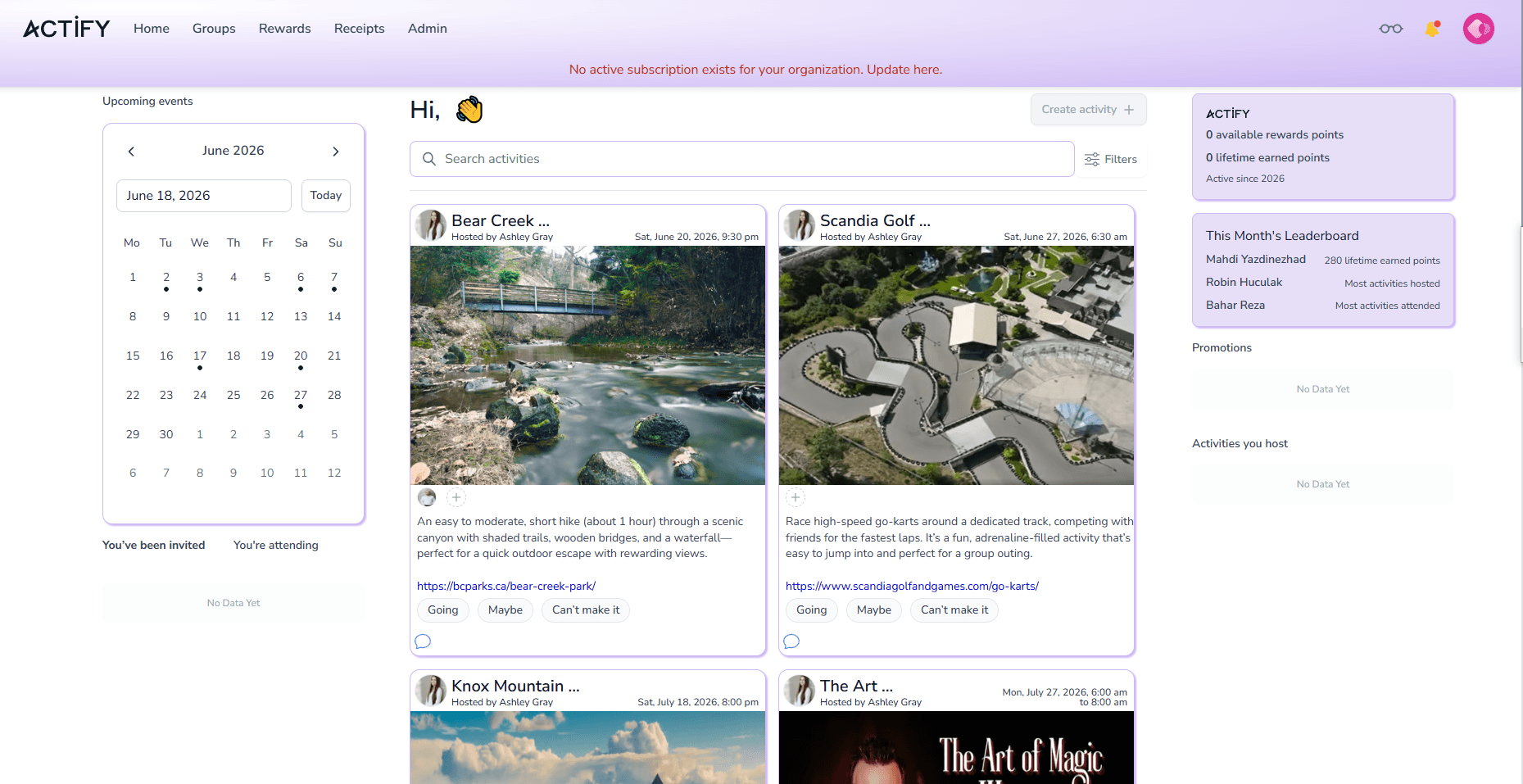Open Receipts in navigation bar
The image size is (1523, 784).
click(x=359, y=29)
